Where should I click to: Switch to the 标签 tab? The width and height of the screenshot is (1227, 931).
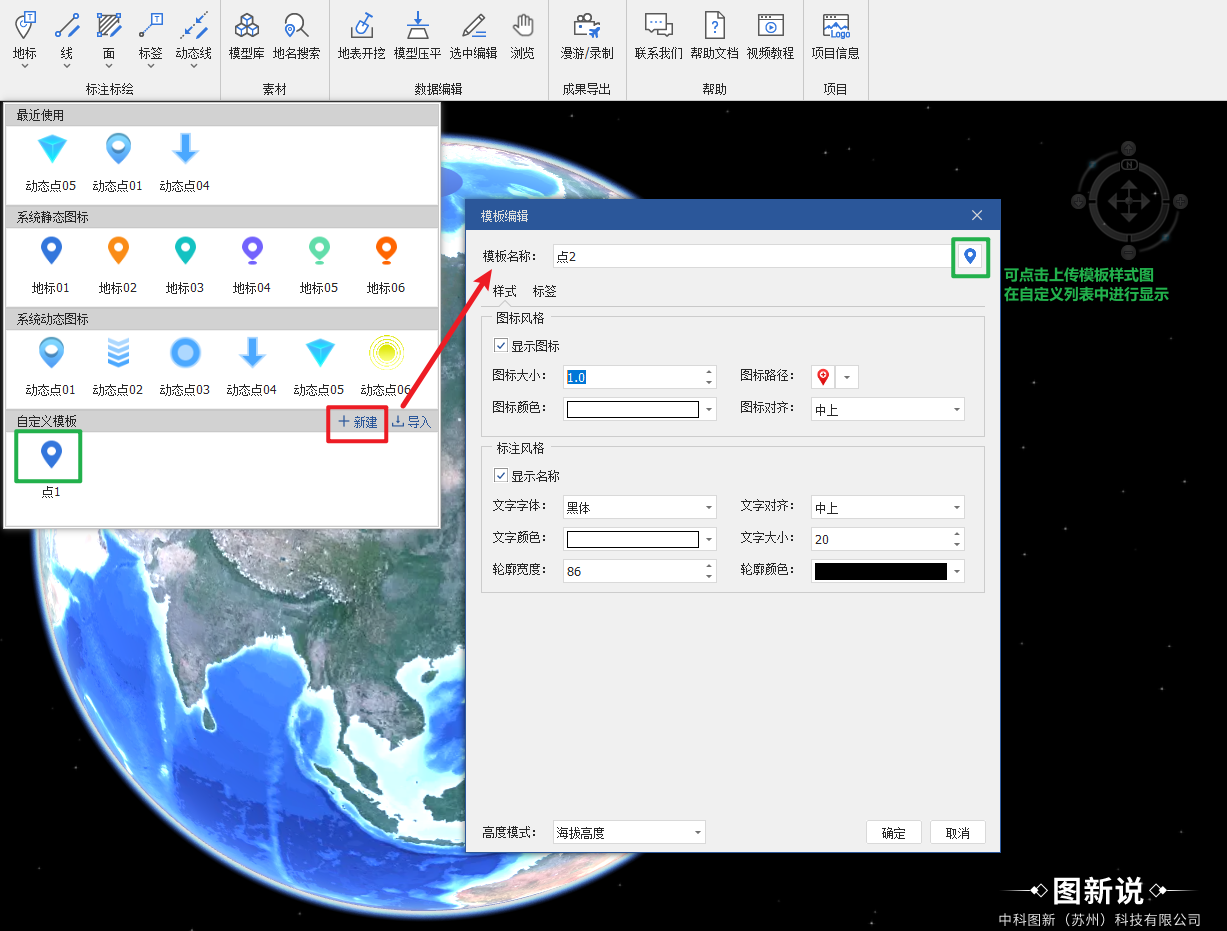tap(544, 292)
